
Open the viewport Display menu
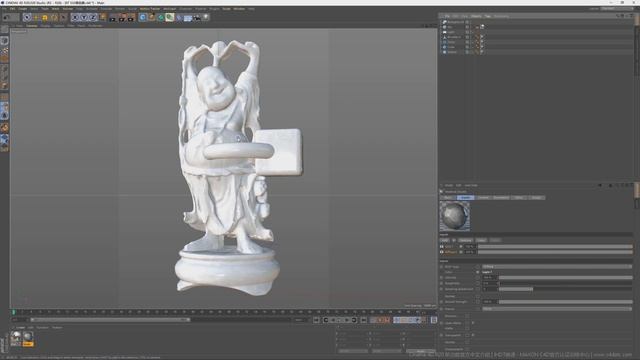pyautogui.click(x=45, y=25)
